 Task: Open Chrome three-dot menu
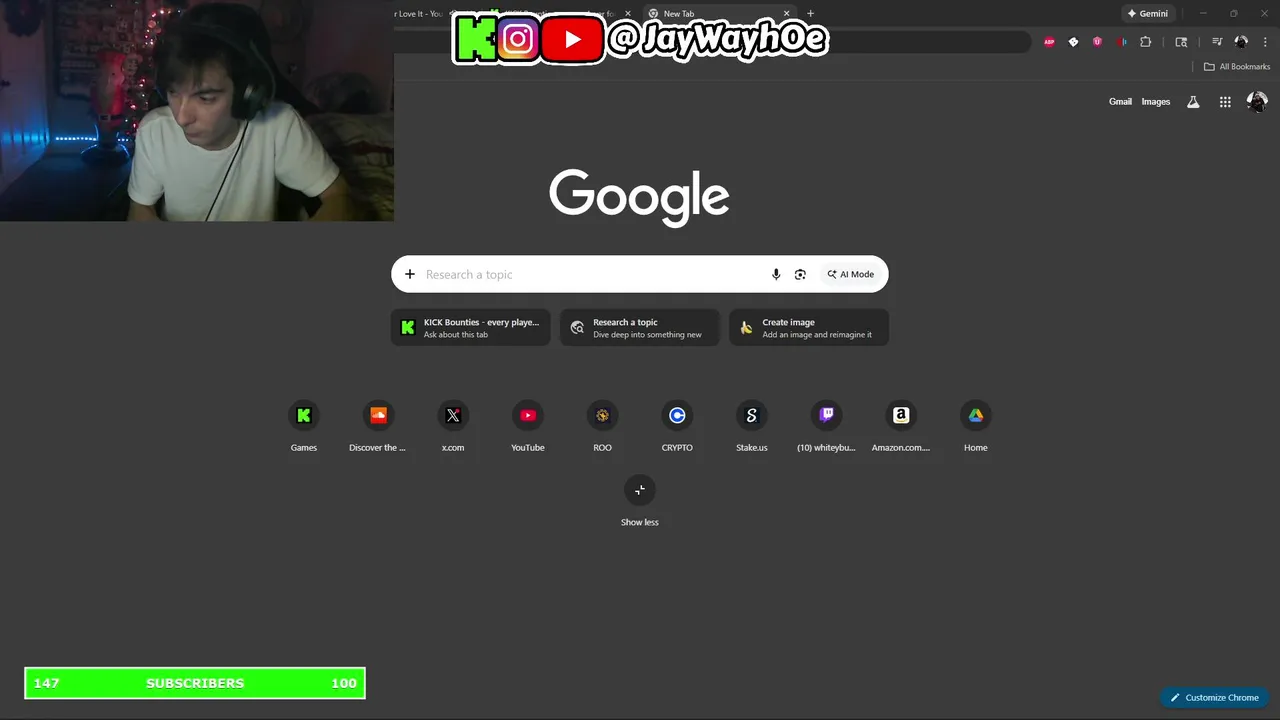[1263, 42]
